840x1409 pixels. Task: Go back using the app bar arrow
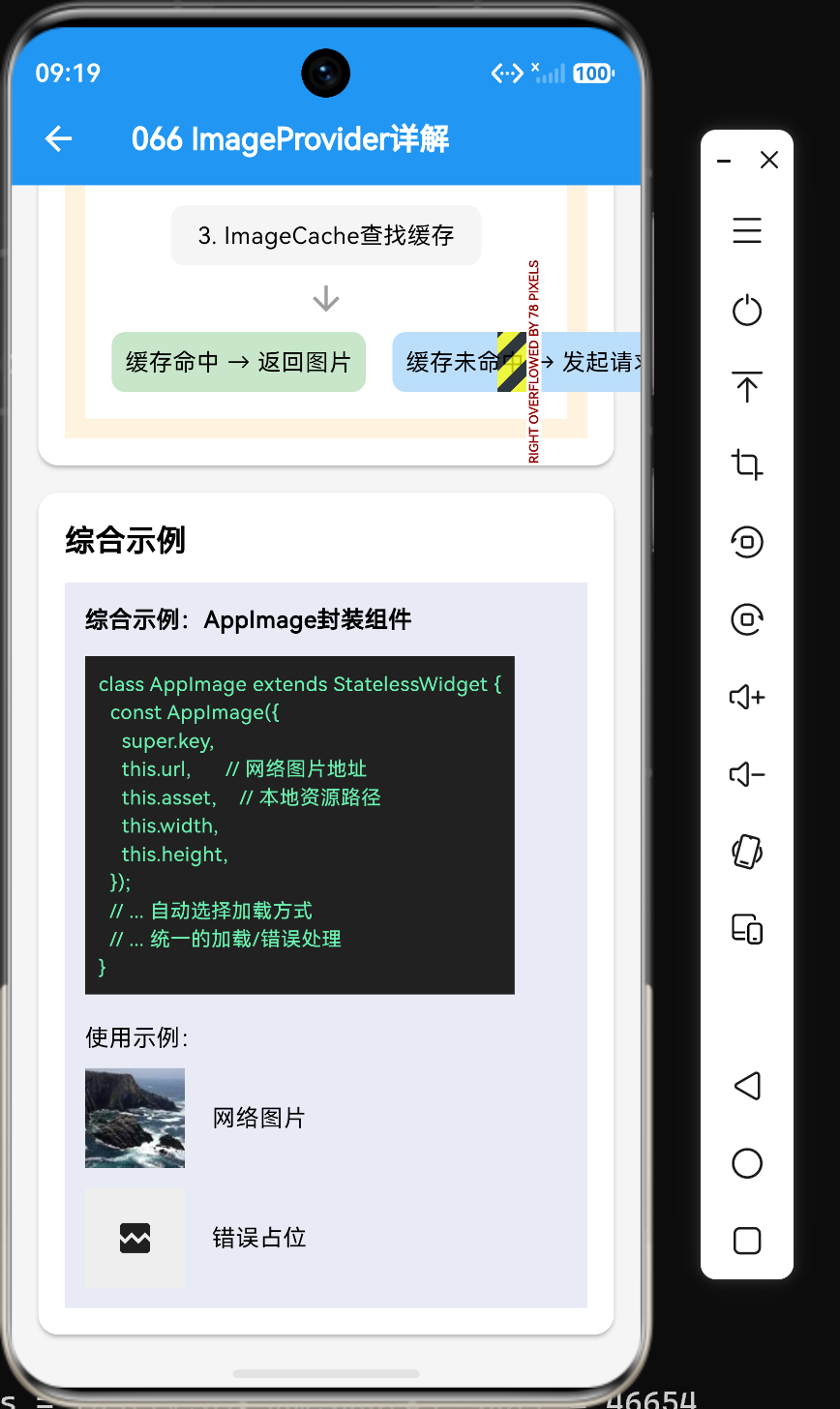tap(58, 139)
